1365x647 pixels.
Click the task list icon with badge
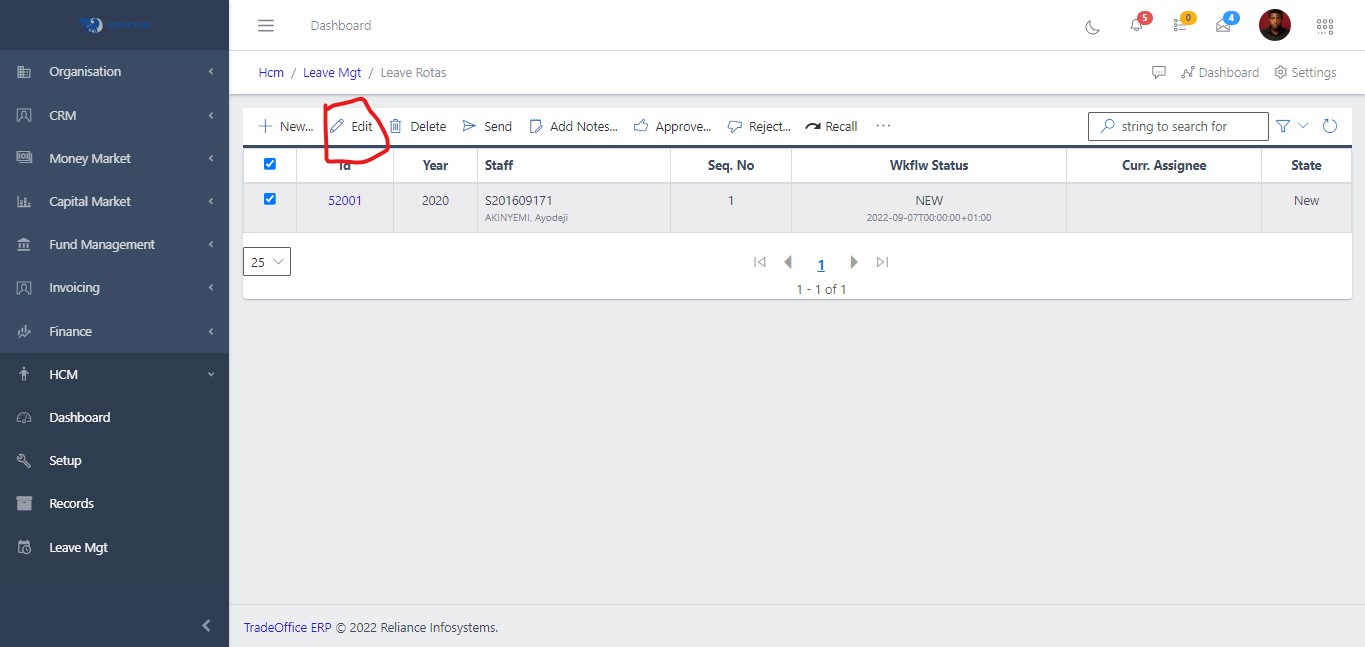(1180, 26)
